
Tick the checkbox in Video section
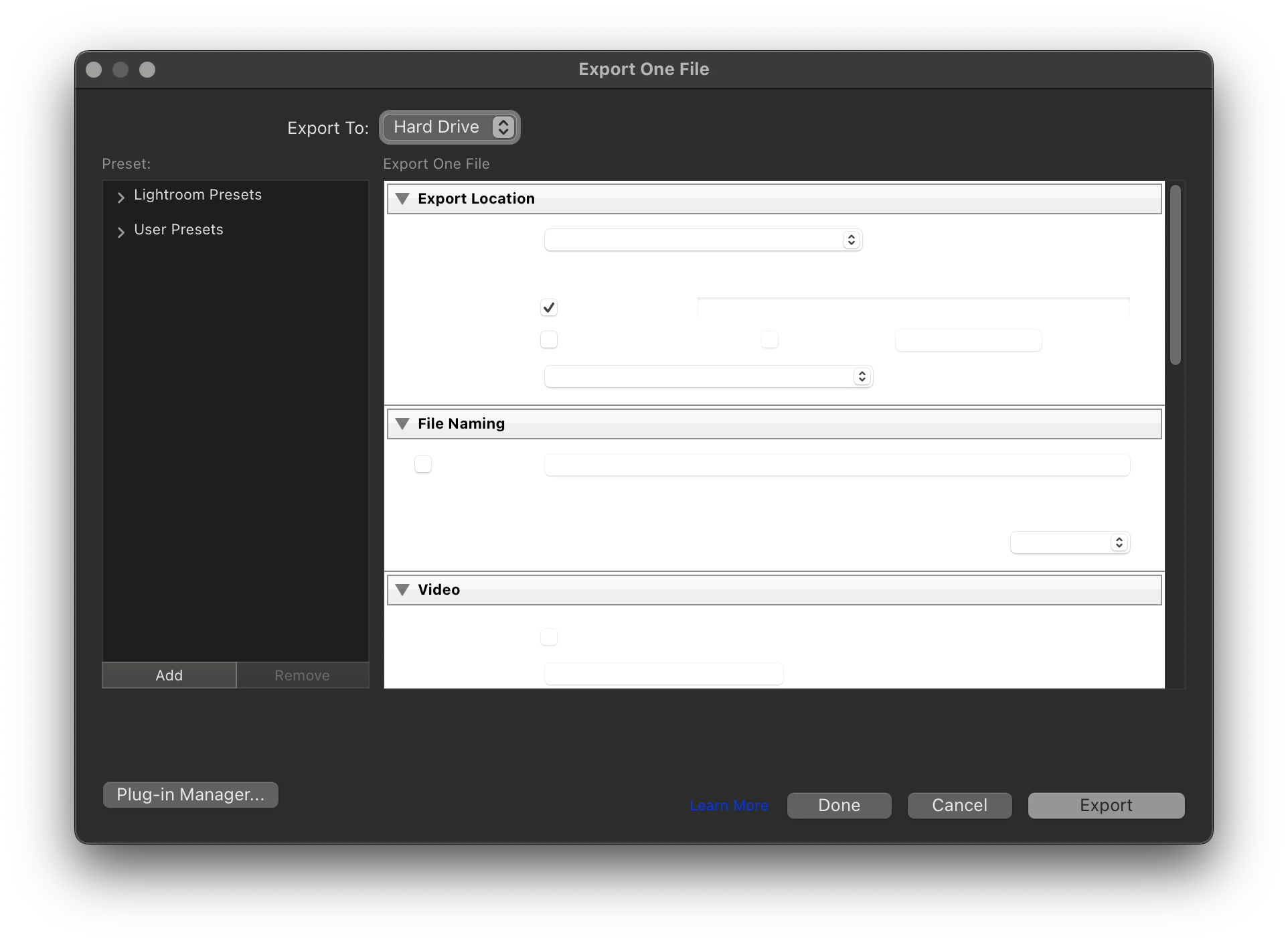[549, 637]
